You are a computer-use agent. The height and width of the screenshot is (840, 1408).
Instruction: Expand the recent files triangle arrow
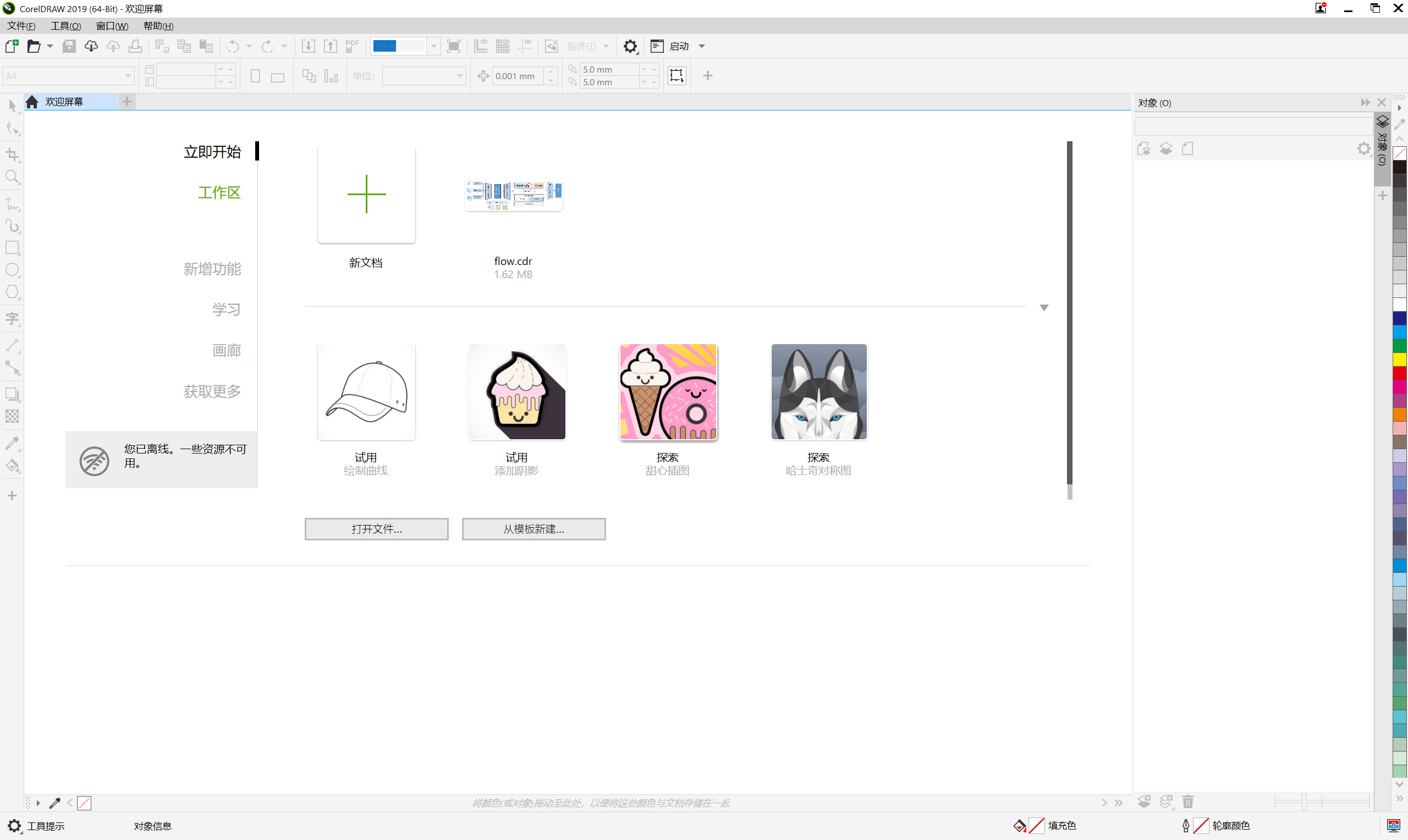[1044, 307]
